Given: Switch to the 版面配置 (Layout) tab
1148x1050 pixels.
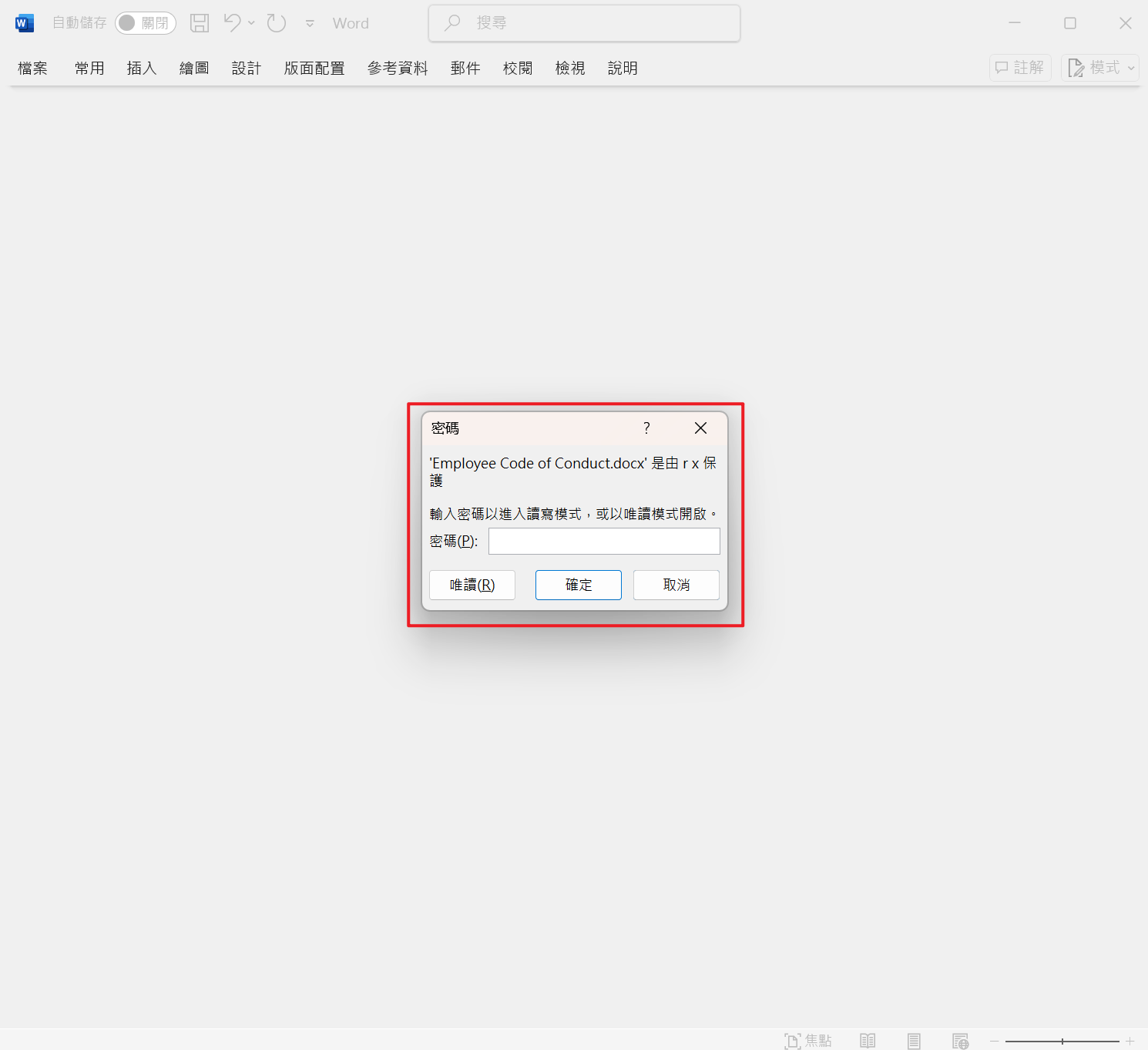Looking at the screenshot, I should (x=314, y=69).
